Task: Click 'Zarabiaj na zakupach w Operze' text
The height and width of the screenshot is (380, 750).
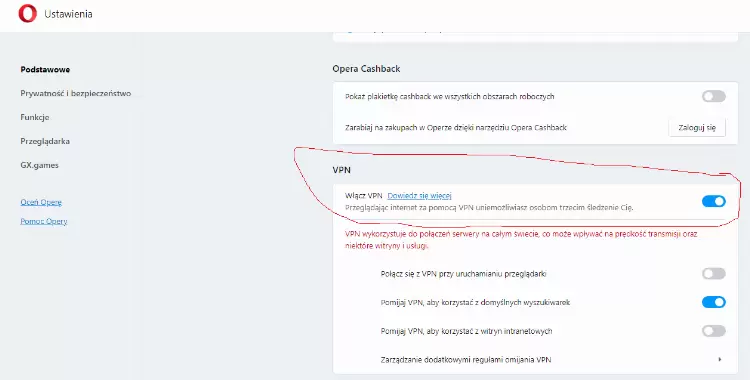Action: (x=456, y=128)
